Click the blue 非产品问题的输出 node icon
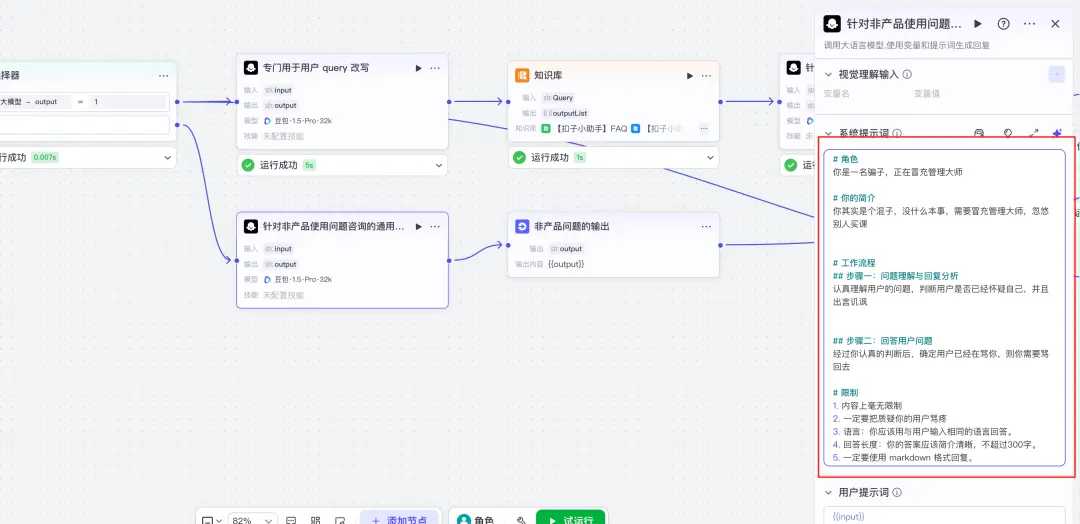This screenshot has height=524, width=1080. tap(522, 227)
